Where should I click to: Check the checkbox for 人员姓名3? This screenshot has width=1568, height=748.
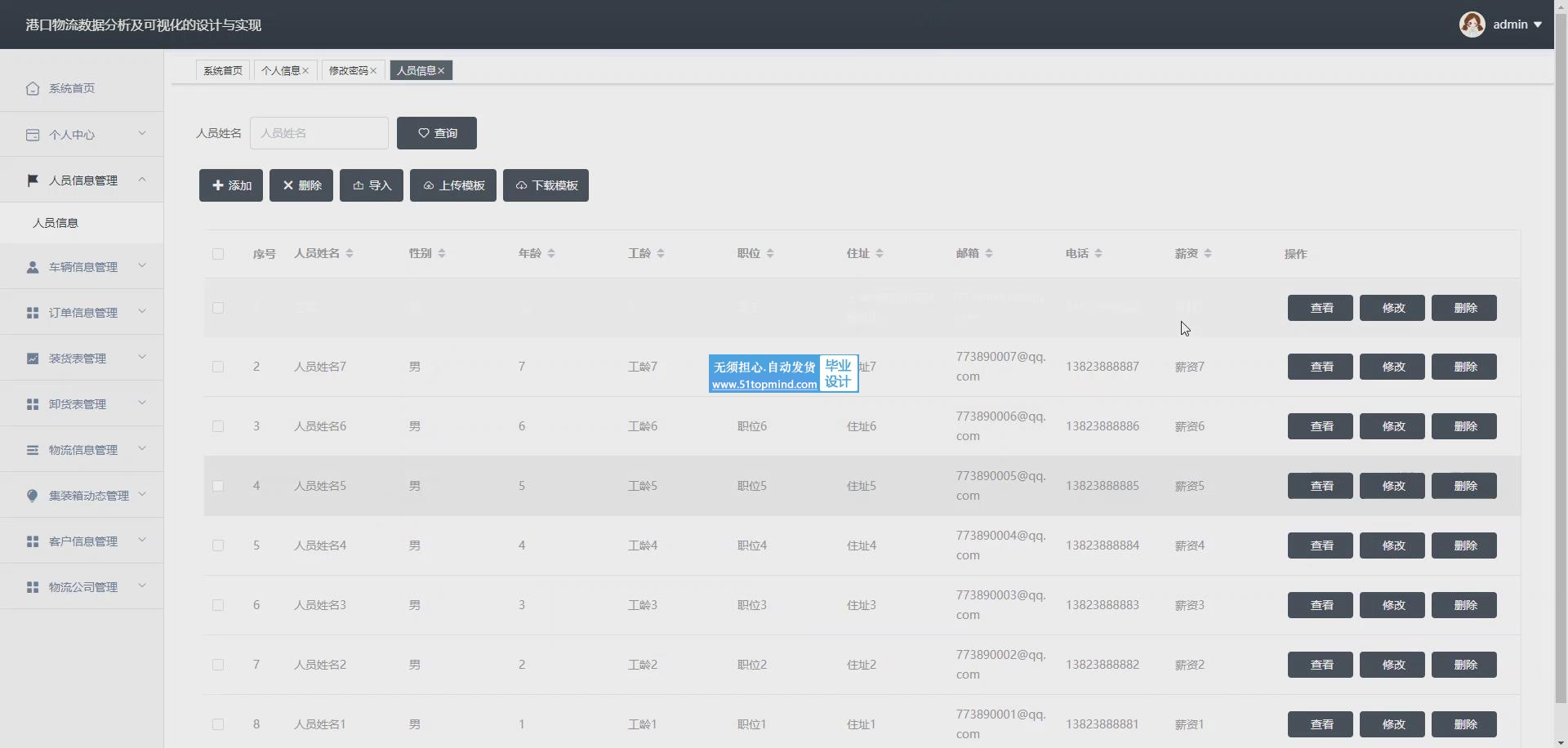point(218,605)
